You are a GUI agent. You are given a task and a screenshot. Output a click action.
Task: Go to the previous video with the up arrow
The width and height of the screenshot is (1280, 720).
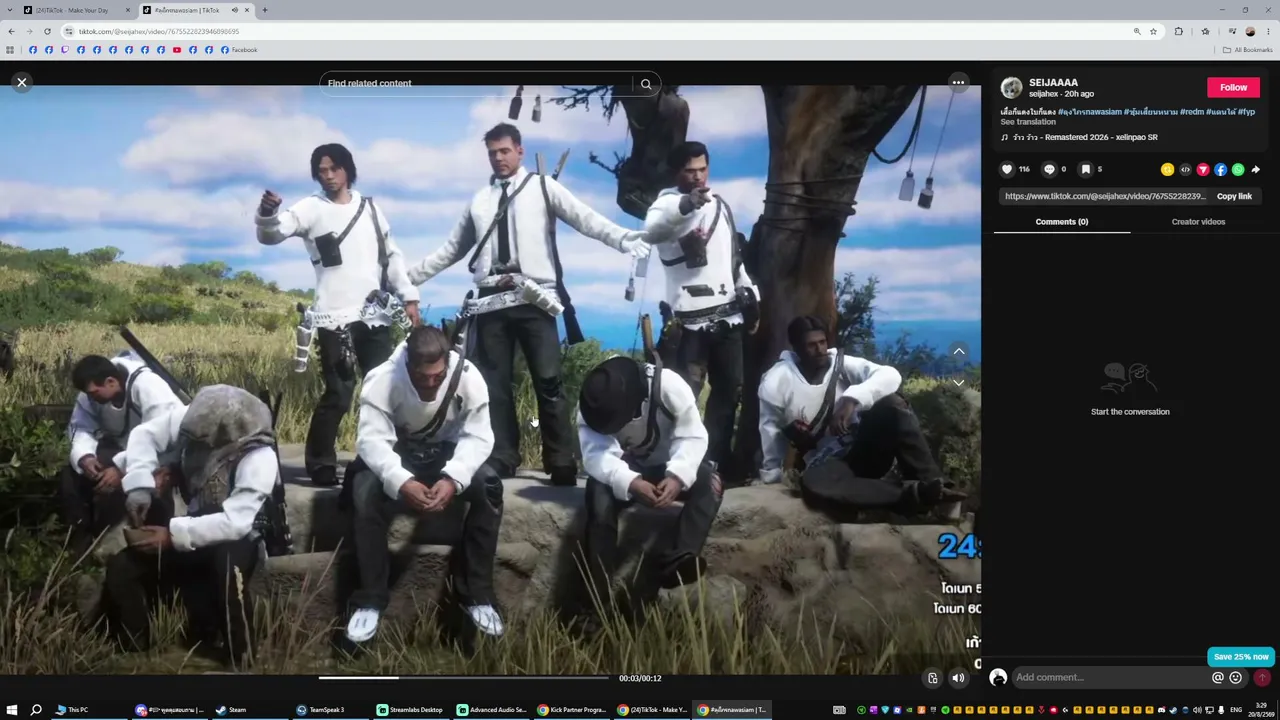tap(959, 351)
